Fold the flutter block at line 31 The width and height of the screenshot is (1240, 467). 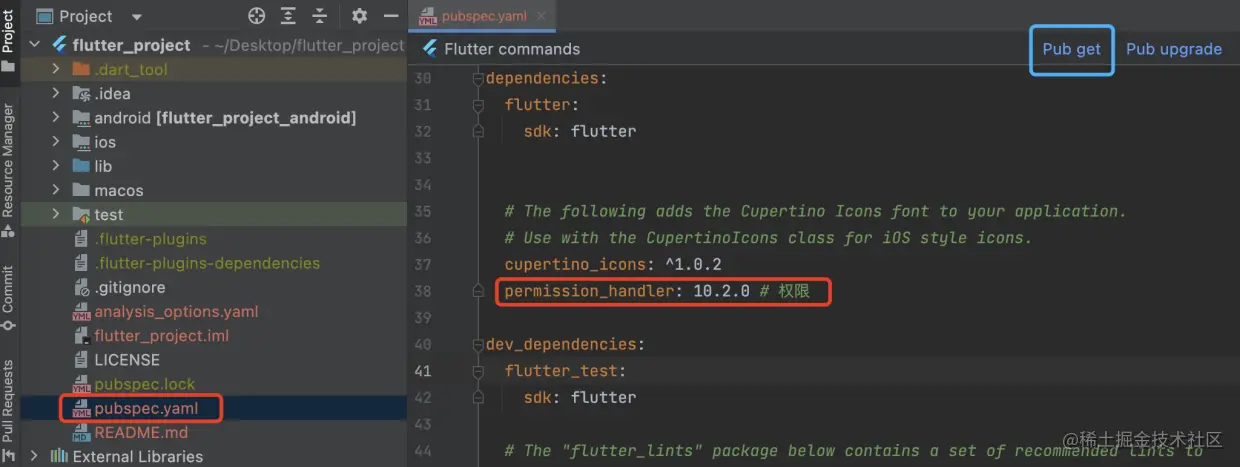click(x=479, y=104)
